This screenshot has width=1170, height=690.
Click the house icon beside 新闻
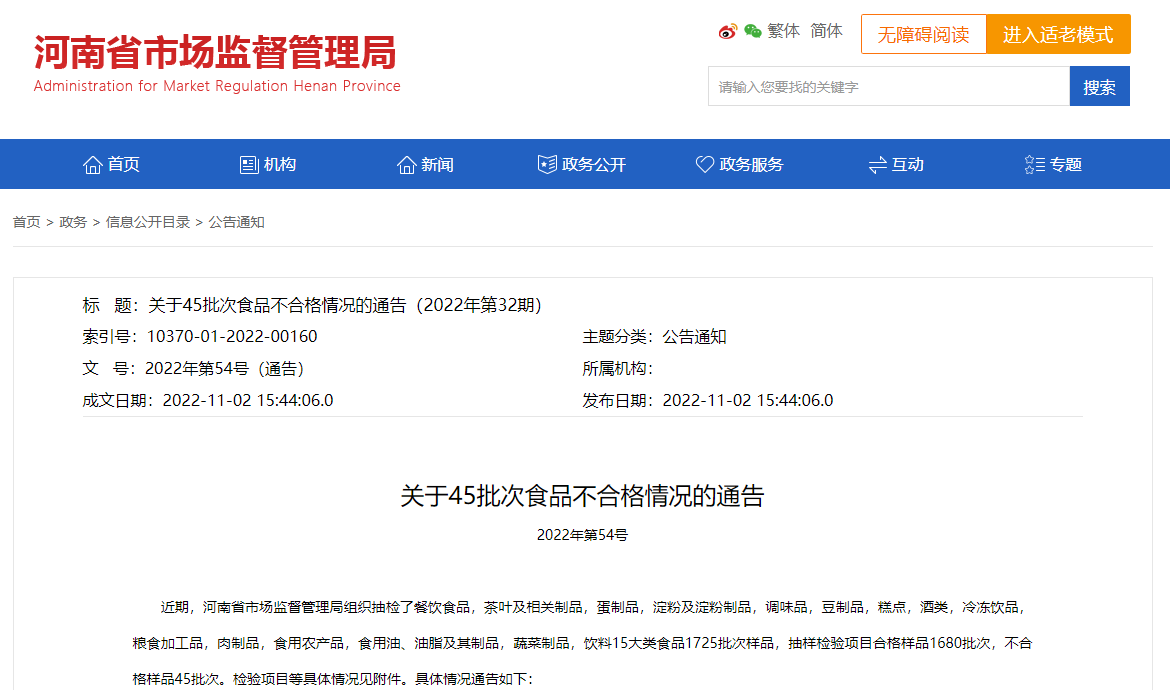(x=406, y=165)
